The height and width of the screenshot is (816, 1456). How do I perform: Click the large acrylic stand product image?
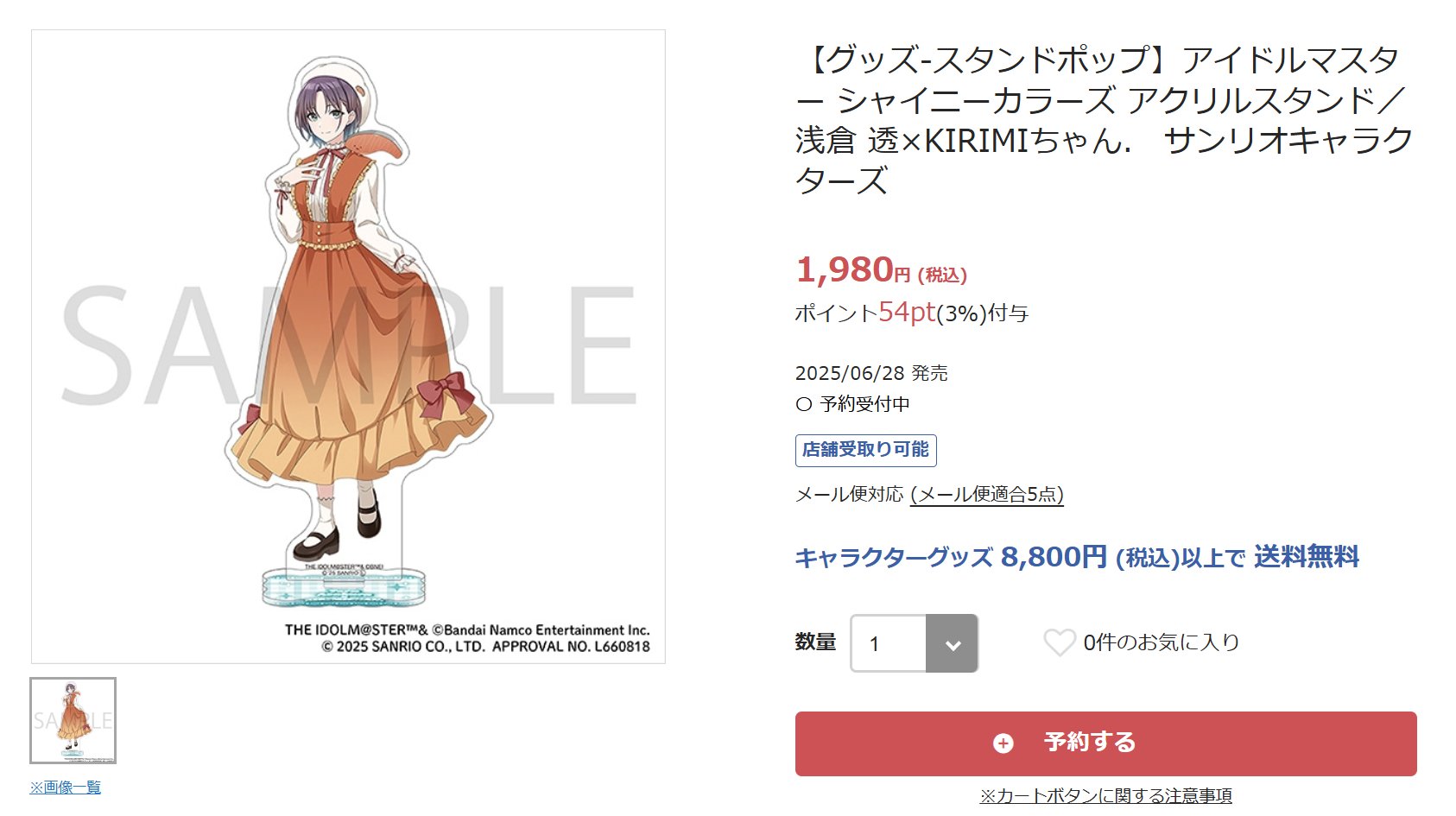pyautogui.click(x=348, y=346)
